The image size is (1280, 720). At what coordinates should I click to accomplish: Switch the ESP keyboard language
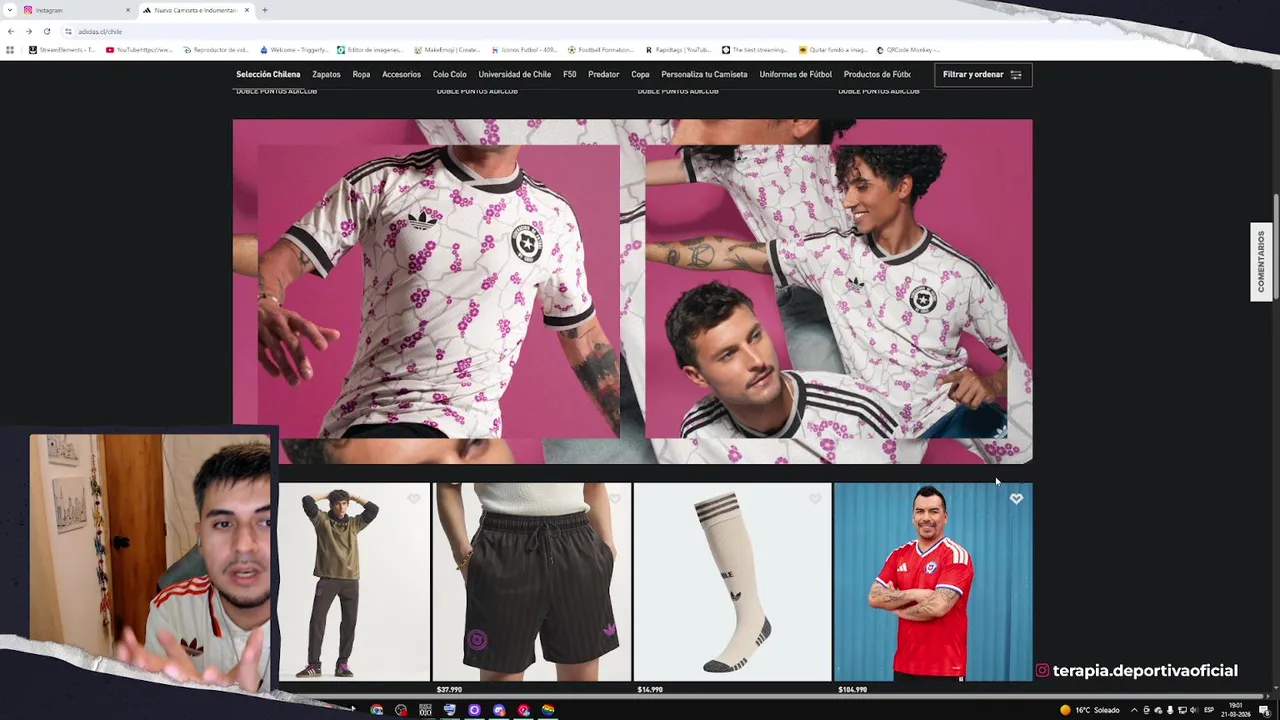[x=1209, y=710]
